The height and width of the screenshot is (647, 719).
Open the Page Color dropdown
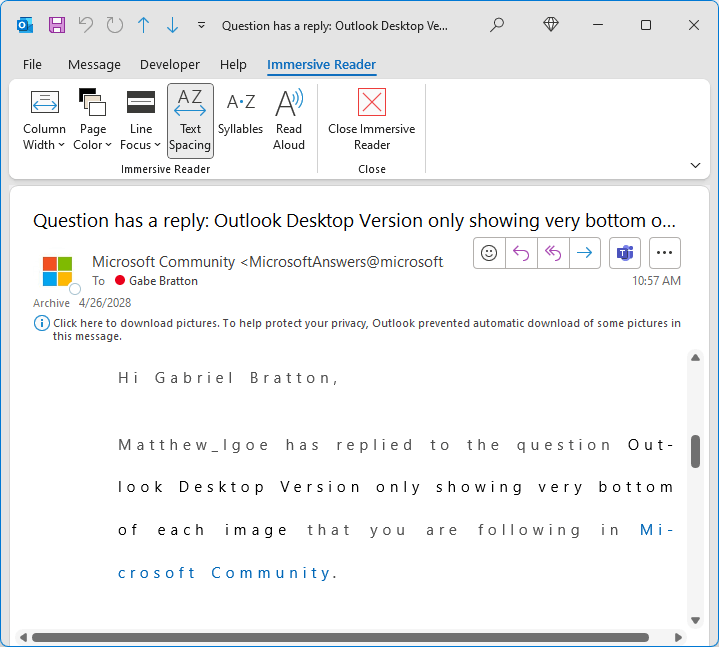pyautogui.click(x=93, y=121)
